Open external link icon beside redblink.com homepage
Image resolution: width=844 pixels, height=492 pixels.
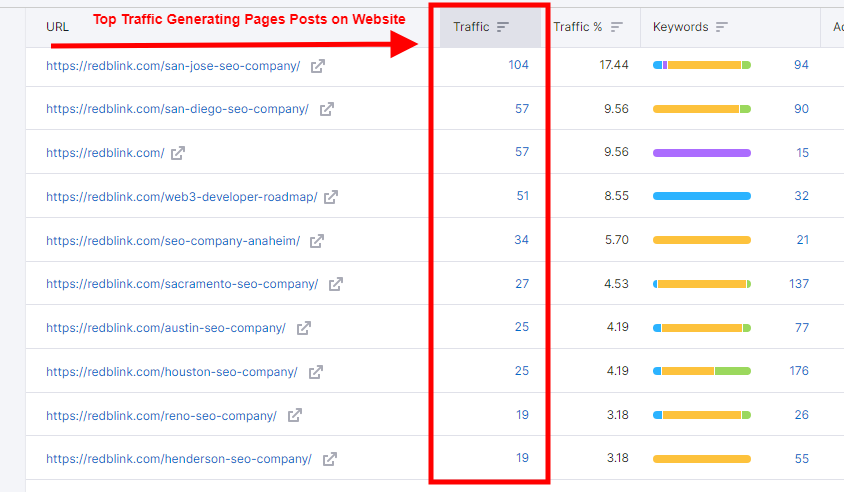178,153
